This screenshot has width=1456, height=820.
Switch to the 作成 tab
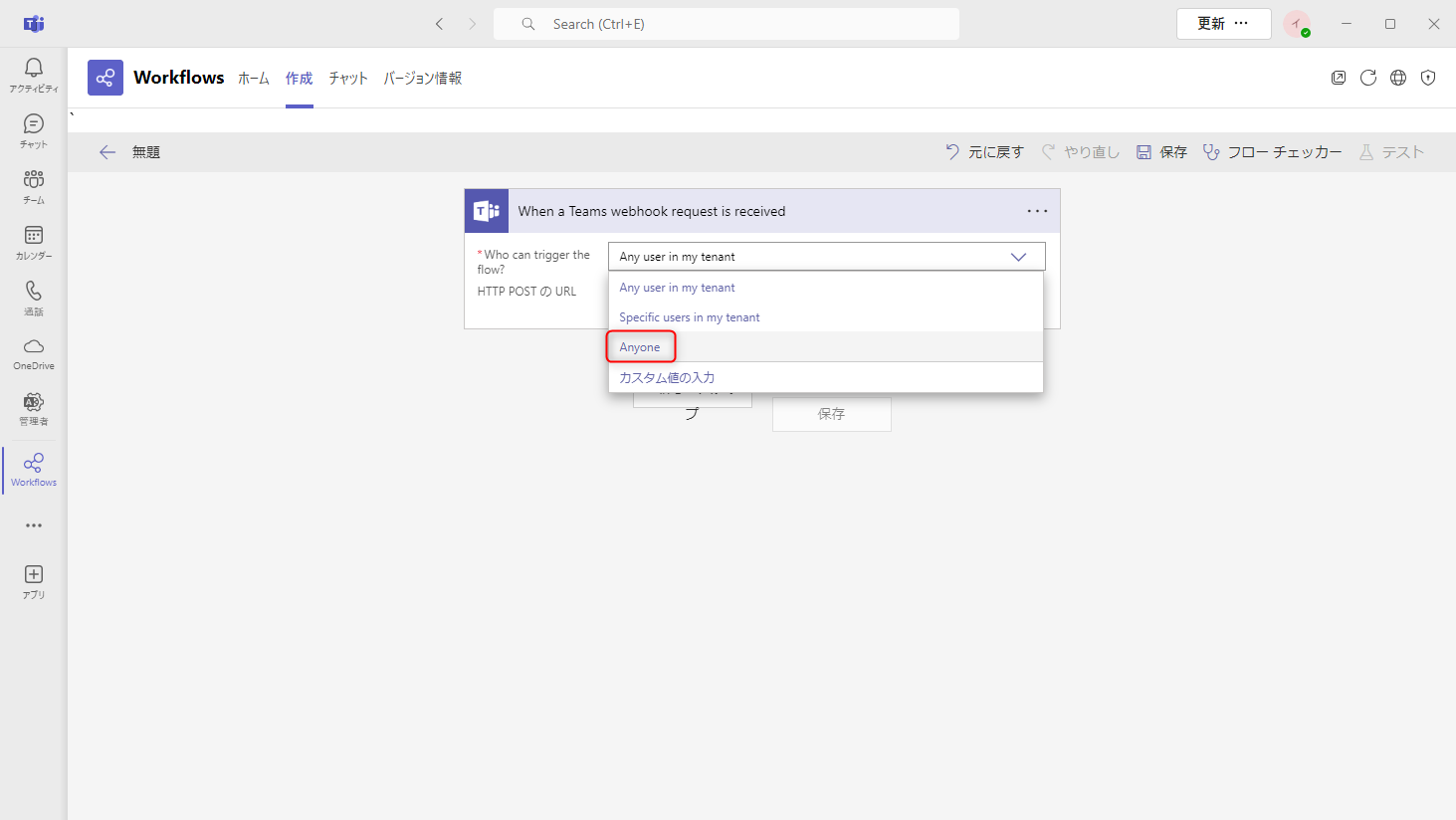[x=300, y=78]
